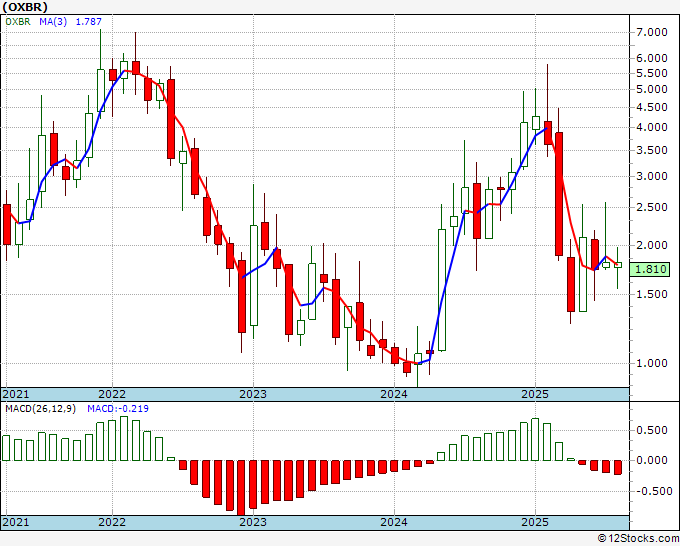
Task: Click 2025 on the price chart timeline
Action: [x=535, y=394]
